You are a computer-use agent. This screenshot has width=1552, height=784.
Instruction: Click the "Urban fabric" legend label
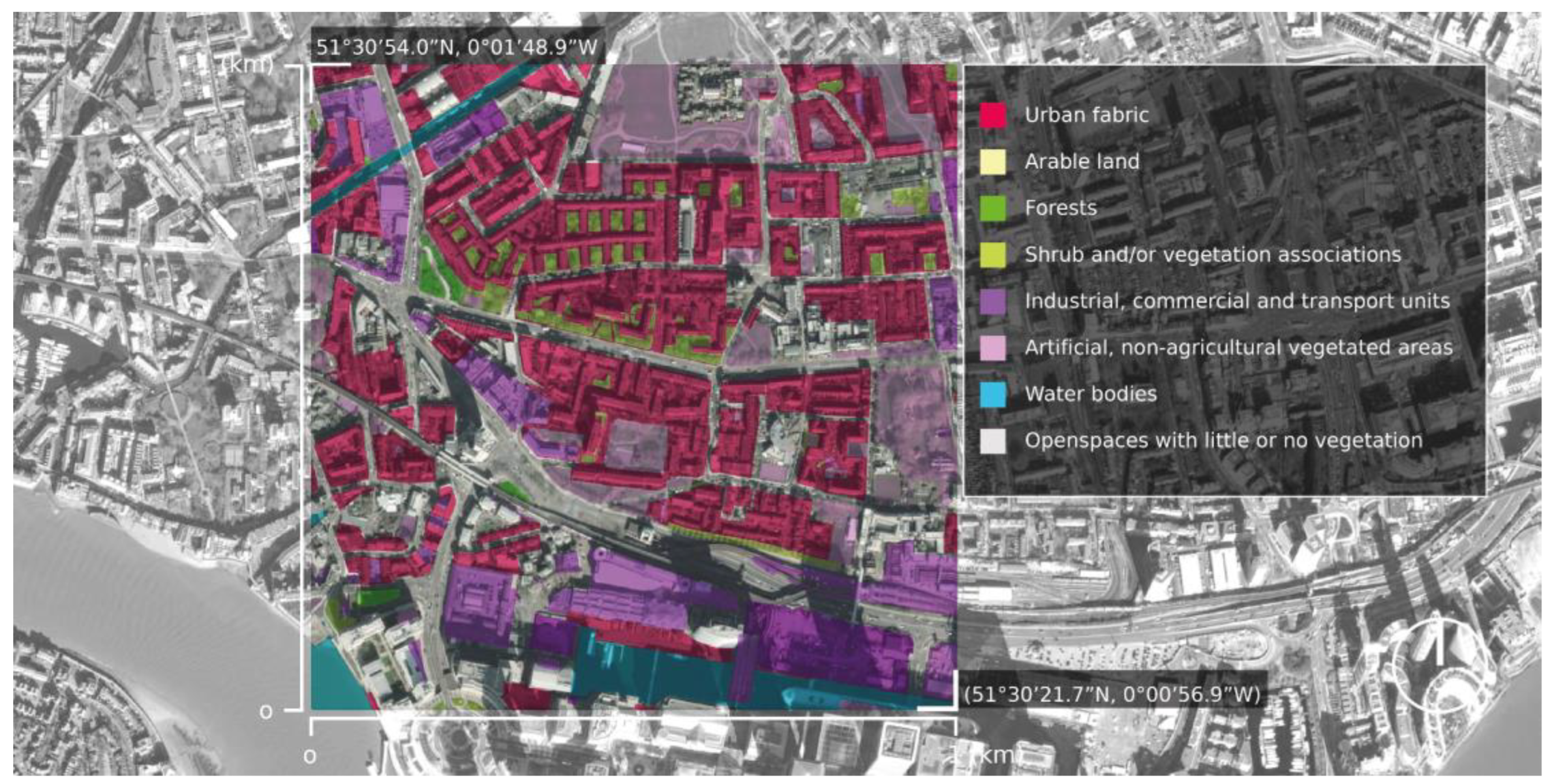[1086, 115]
